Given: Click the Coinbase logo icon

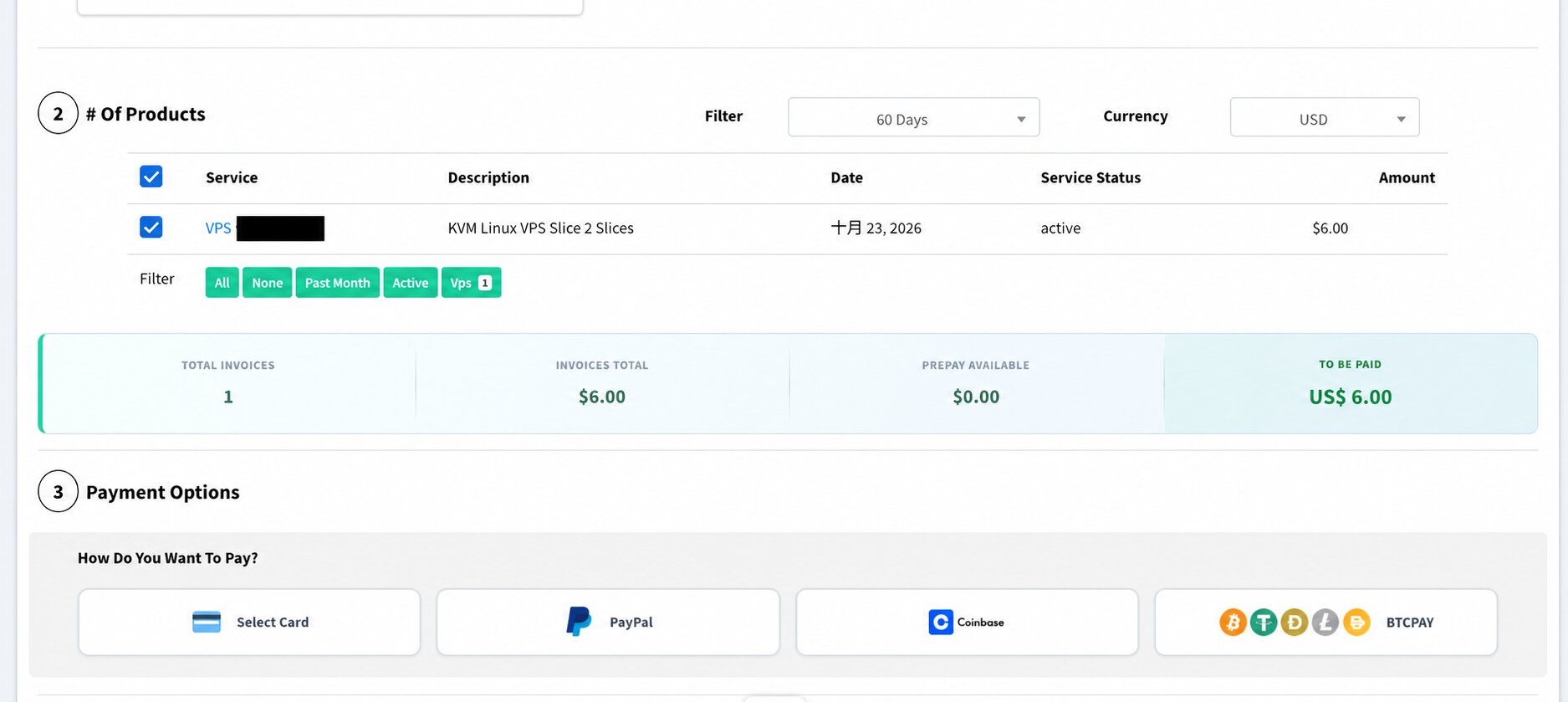Looking at the screenshot, I should 941,622.
